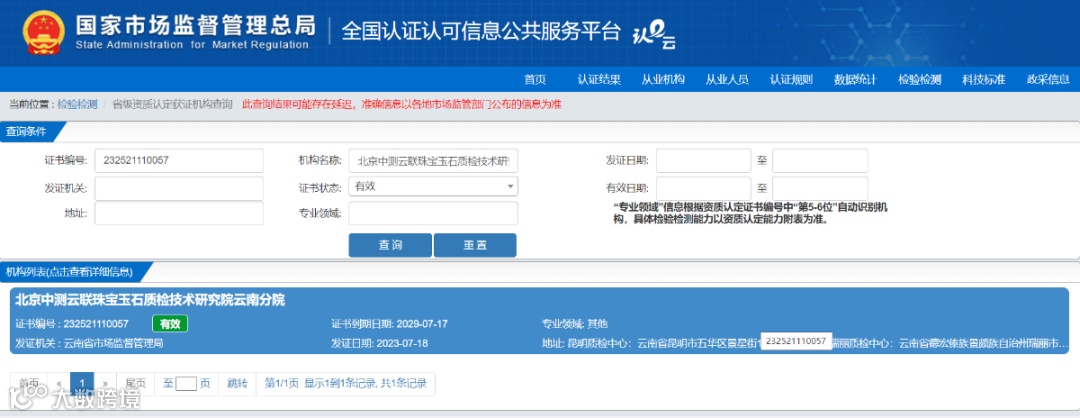Screen dimensions: 1080x418
Task: Click the national emblem logo
Action: 44,32
